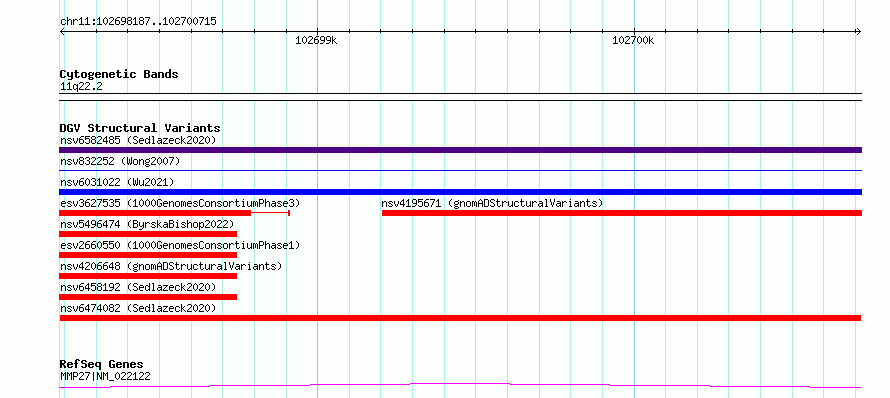Image resolution: width=890 pixels, height=398 pixels.
Task: Select the 11q22.2 cytogenetic band line
Action: tap(460, 97)
